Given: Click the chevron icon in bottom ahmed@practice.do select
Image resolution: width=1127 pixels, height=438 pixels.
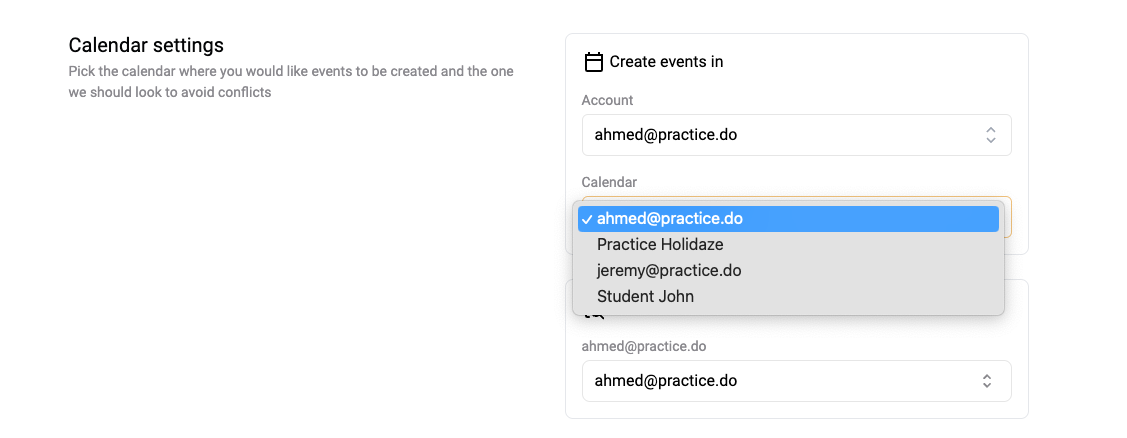Looking at the screenshot, I should coord(988,381).
